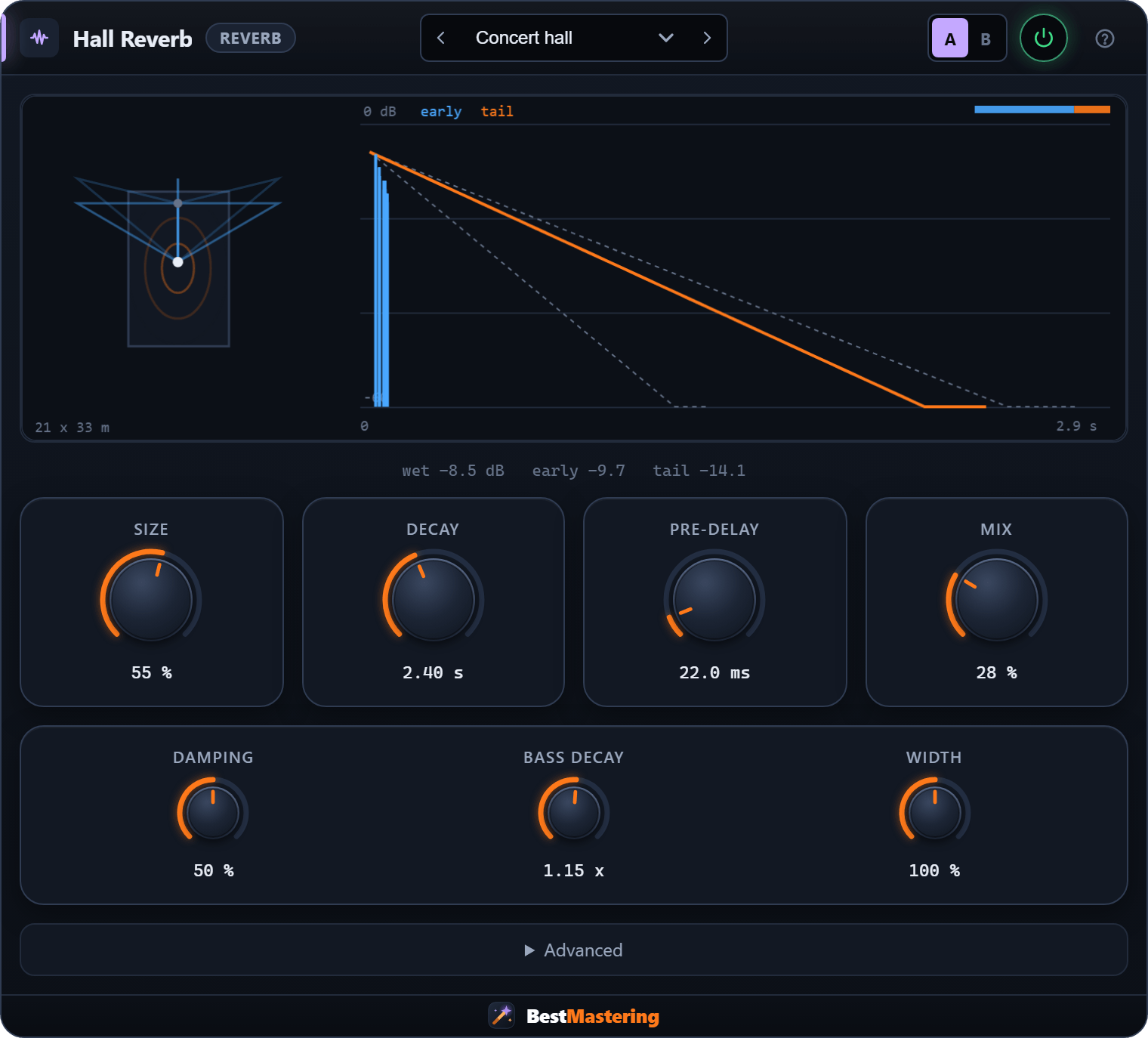Click the 'tail -14.1' readout
1148x1038 pixels.
699,471
